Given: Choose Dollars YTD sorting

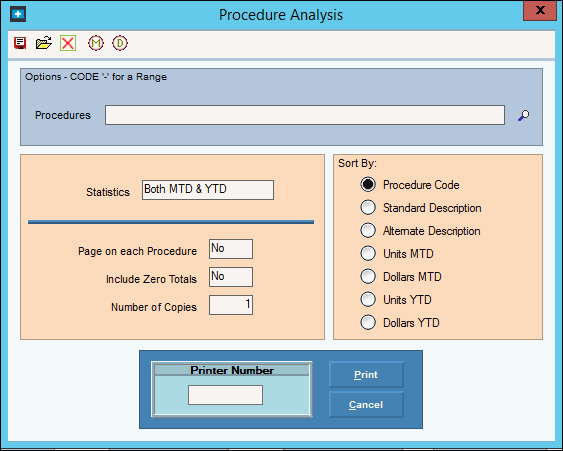Looking at the screenshot, I should [368, 322].
